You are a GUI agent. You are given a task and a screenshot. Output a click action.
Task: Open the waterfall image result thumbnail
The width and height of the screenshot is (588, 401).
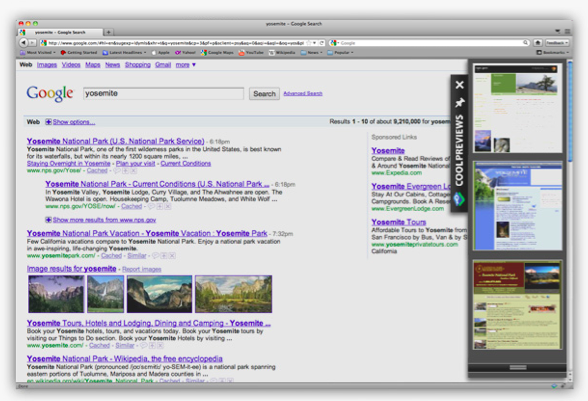coord(105,294)
